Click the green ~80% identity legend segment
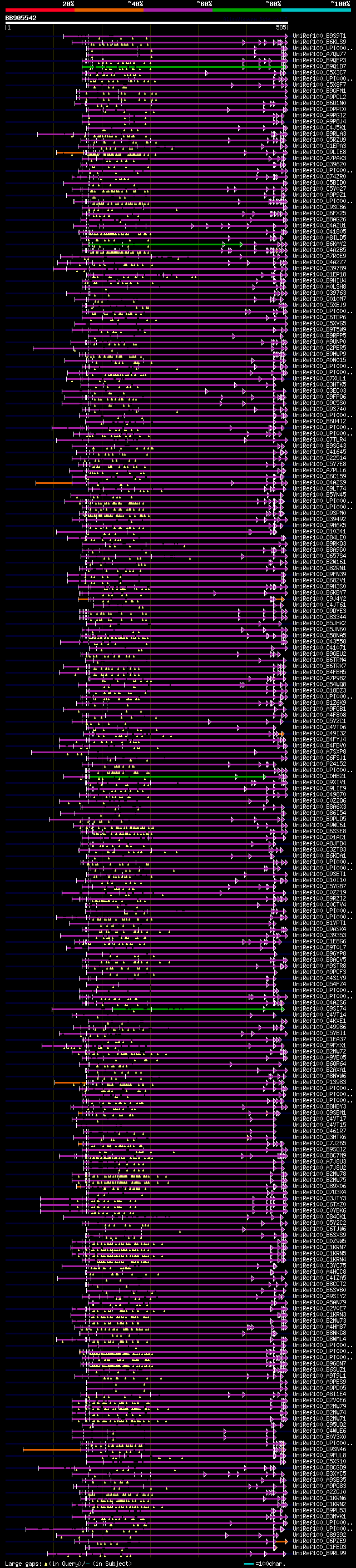This screenshot has width=356, height=1568. (247, 11)
